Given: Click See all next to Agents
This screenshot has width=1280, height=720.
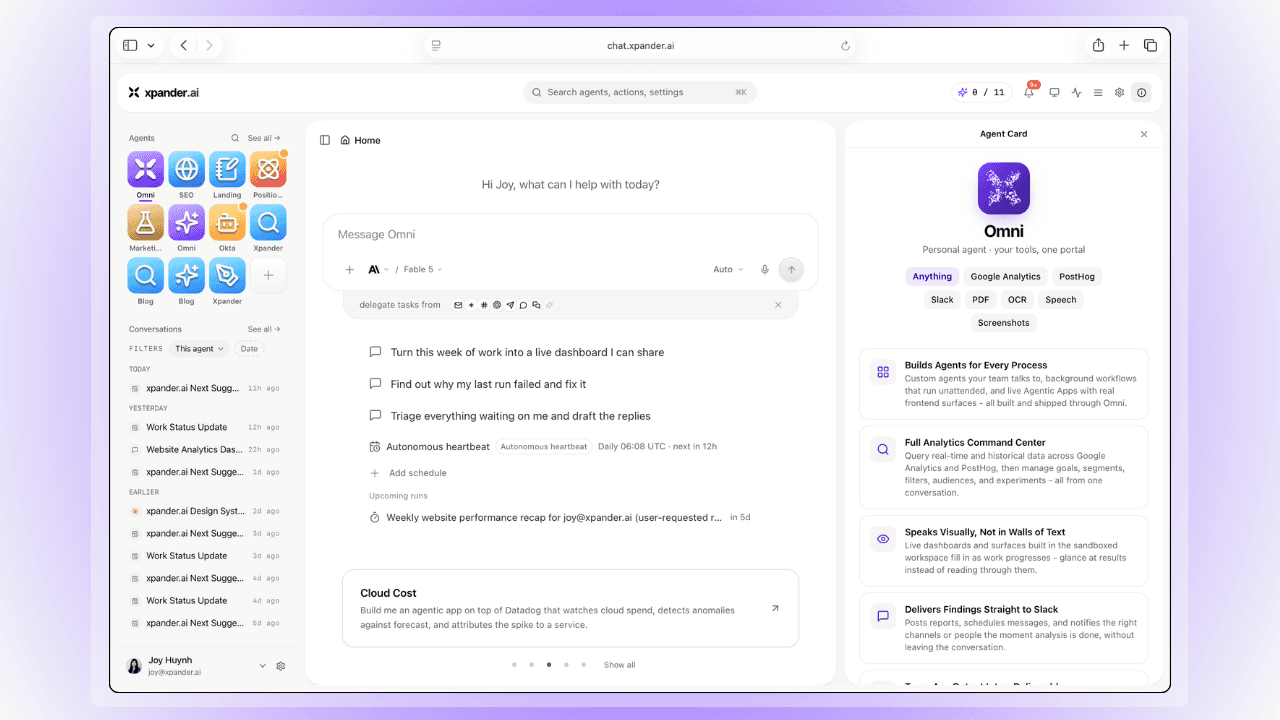Looking at the screenshot, I should (x=264, y=138).
